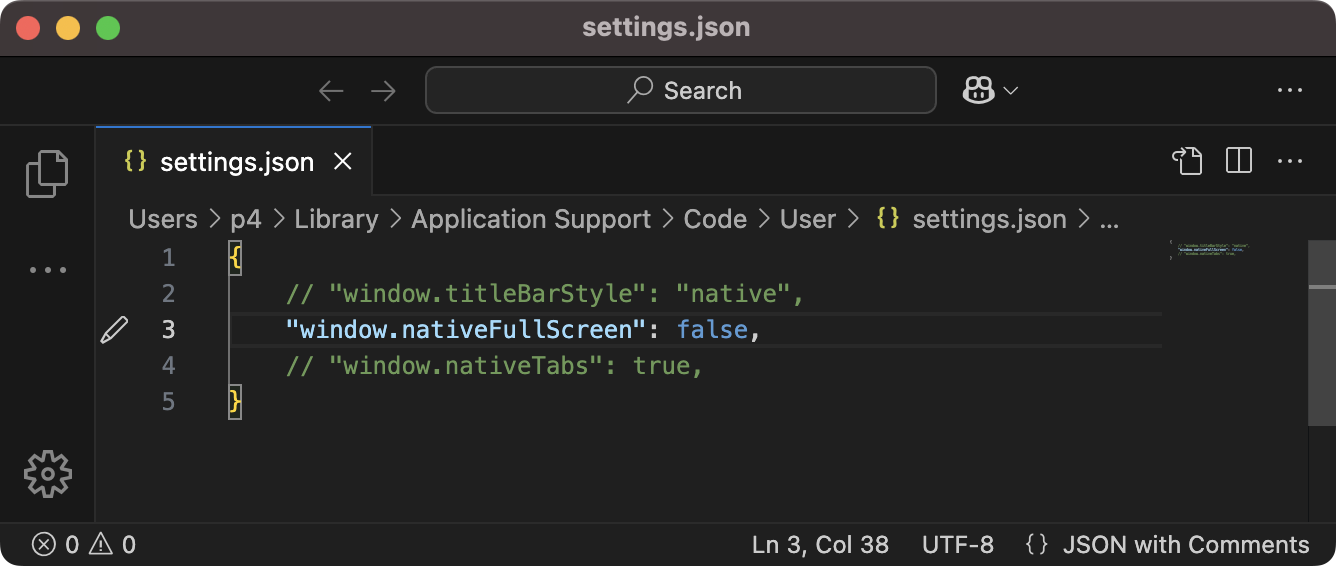Click Open Settings UI icon

pyautogui.click(x=1187, y=161)
